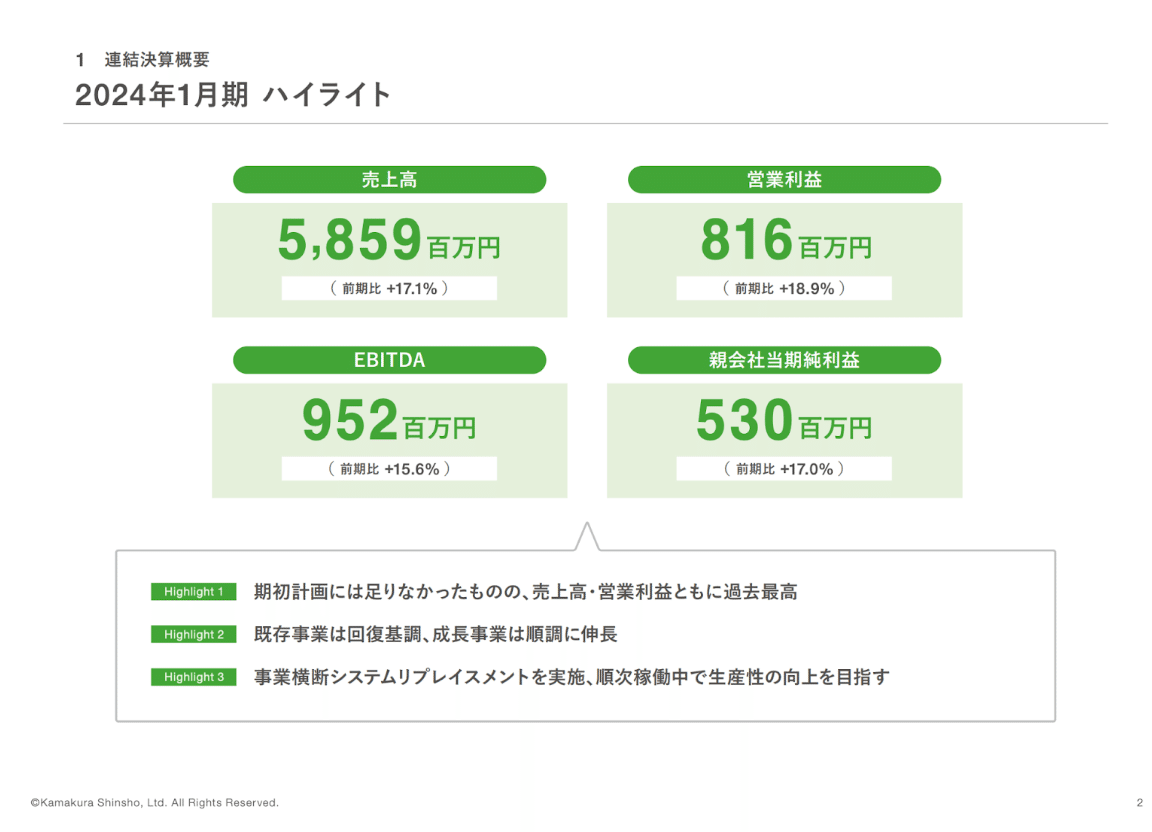
Task: Click the 5,859百万円 revenue figure
Action: tap(389, 240)
